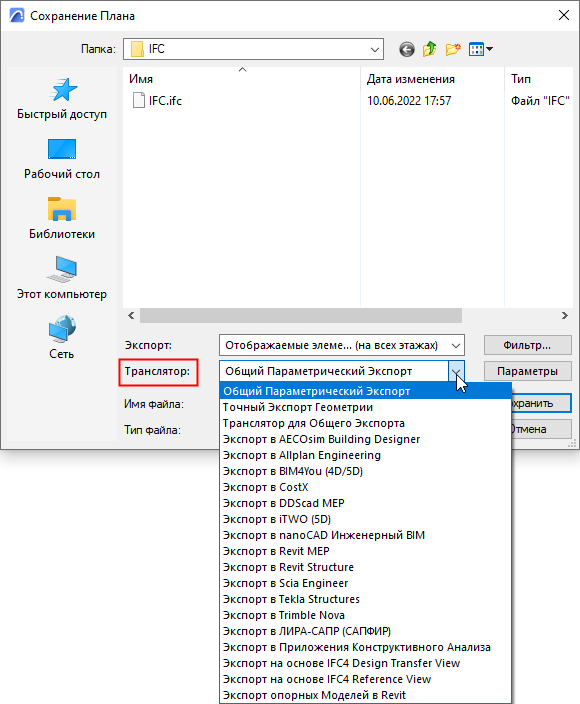Go up one folder level icon
The width and height of the screenshot is (580, 704).
(x=430, y=49)
